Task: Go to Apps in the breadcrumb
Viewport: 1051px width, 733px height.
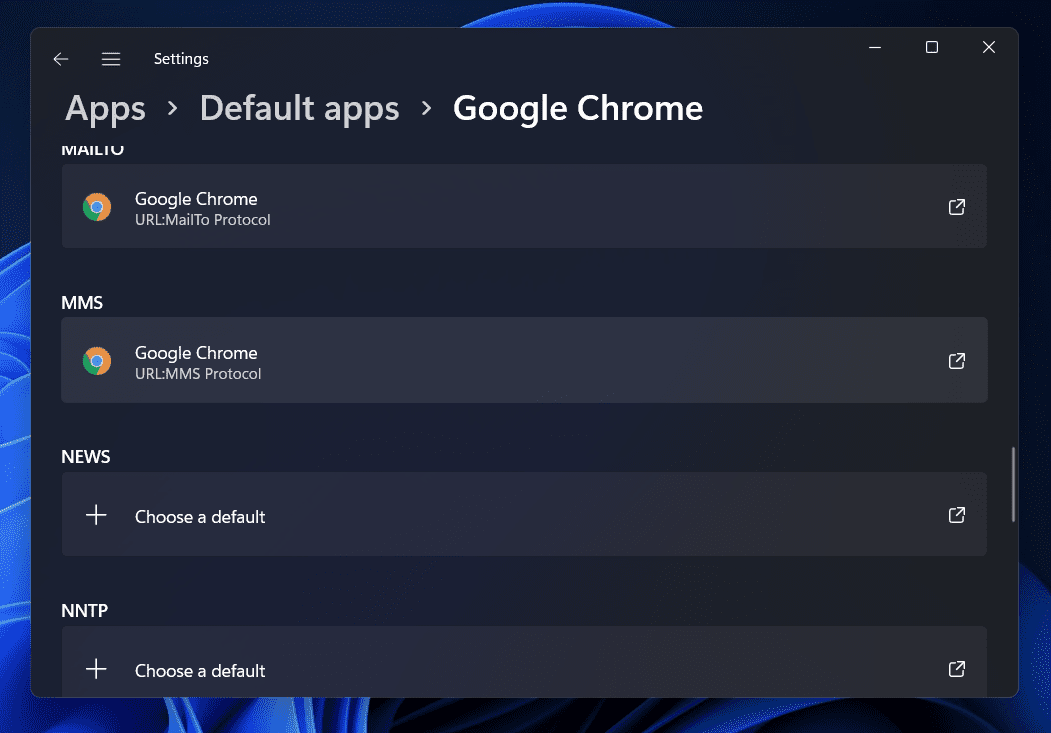Action: coord(105,108)
